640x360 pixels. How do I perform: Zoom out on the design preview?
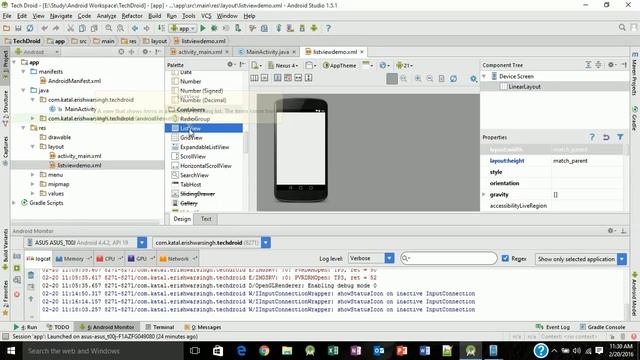click(430, 78)
